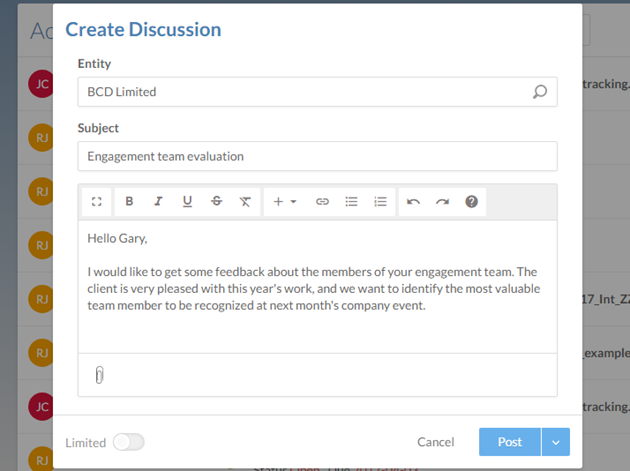630x471 pixels.
Task: Open the editor help icon
Action: pyautogui.click(x=471, y=201)
